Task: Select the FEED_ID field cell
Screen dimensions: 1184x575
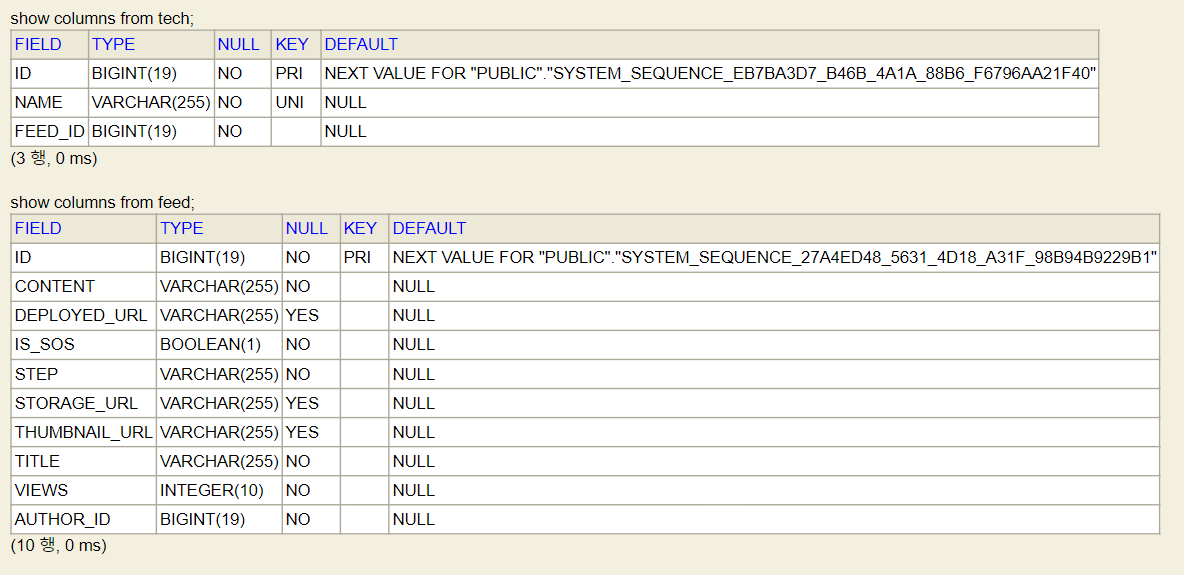Action: click(50, 131)
